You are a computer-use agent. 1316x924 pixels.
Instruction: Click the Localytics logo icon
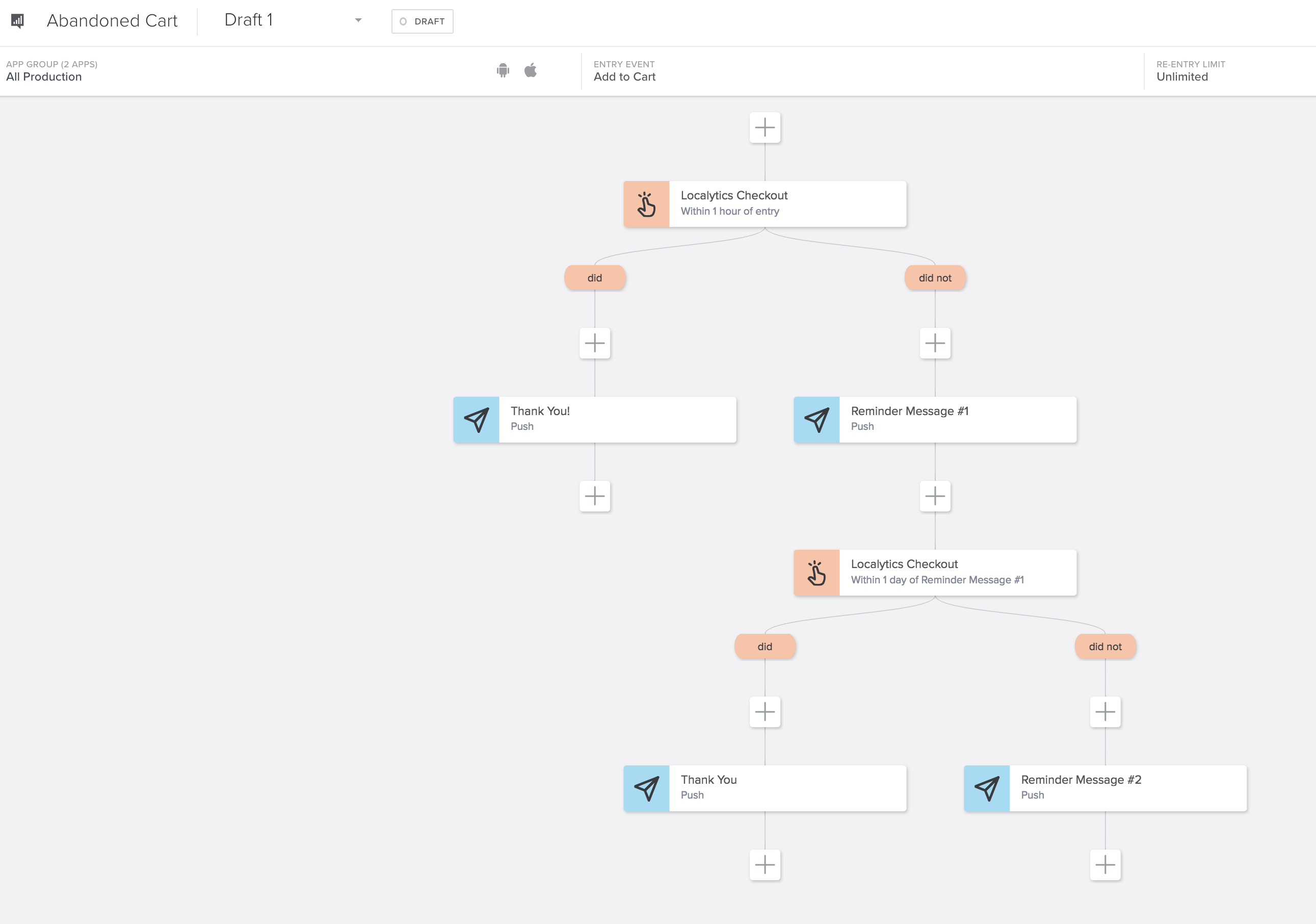(x=18, y=21)
